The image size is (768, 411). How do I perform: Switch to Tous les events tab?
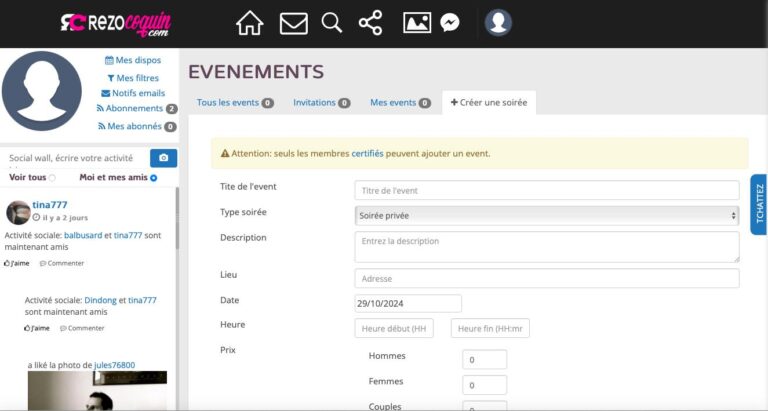(x=235, y=102)
